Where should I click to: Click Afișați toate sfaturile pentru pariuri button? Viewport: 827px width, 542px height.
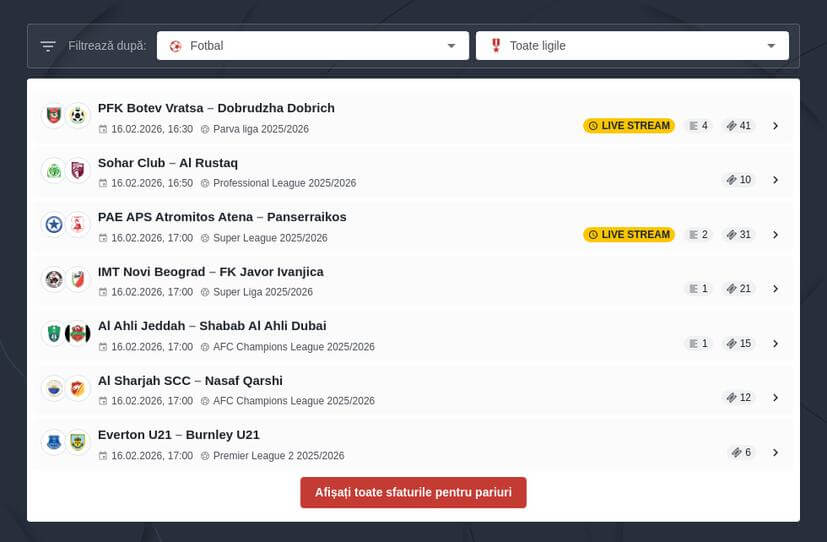coord(413,492)
